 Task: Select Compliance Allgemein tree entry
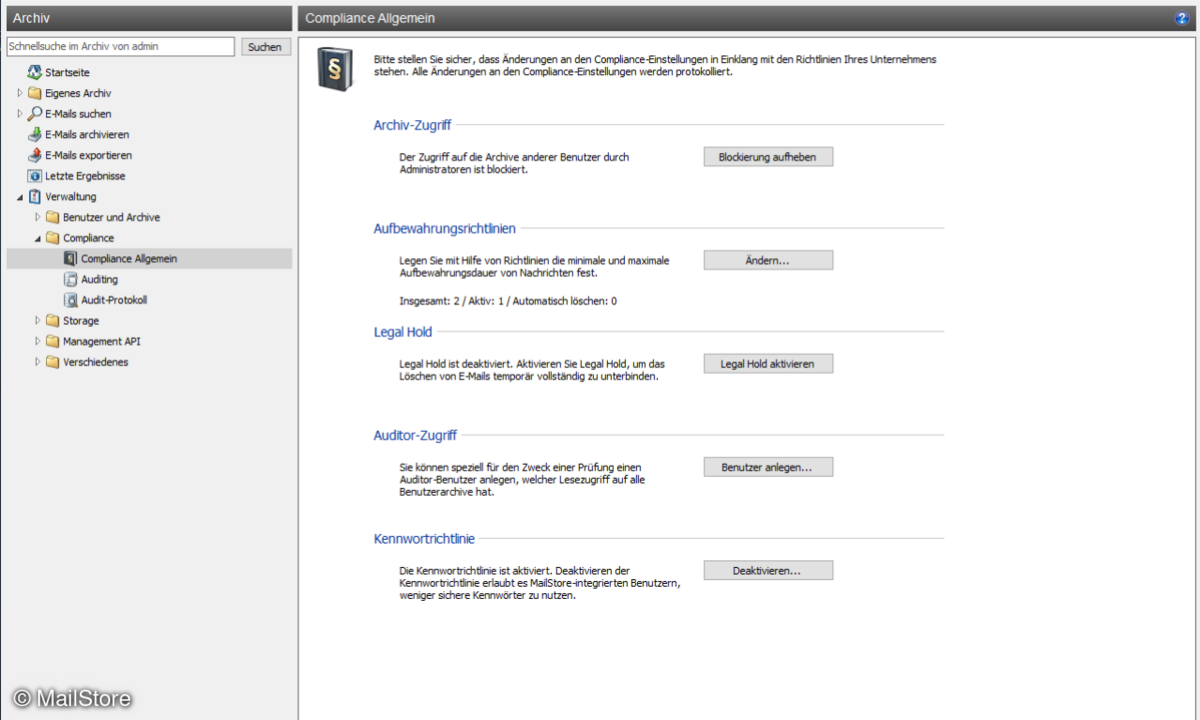coord(129,259)
